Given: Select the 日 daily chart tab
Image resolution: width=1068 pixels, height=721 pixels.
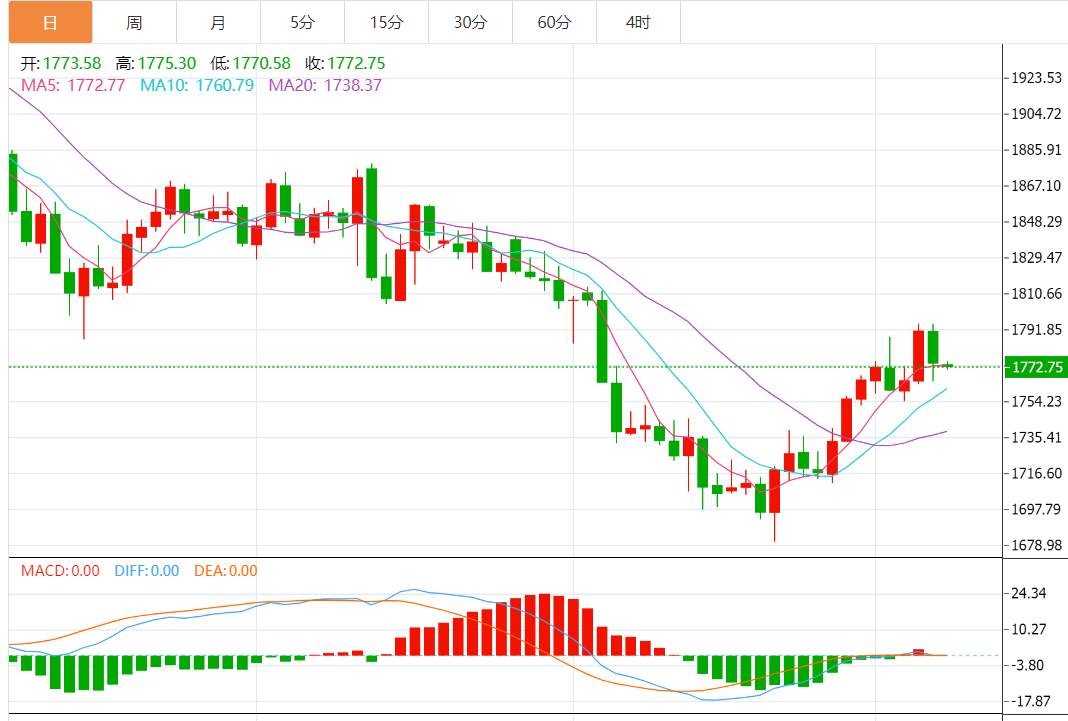Looking at the screenshot, I should [50, 22].
